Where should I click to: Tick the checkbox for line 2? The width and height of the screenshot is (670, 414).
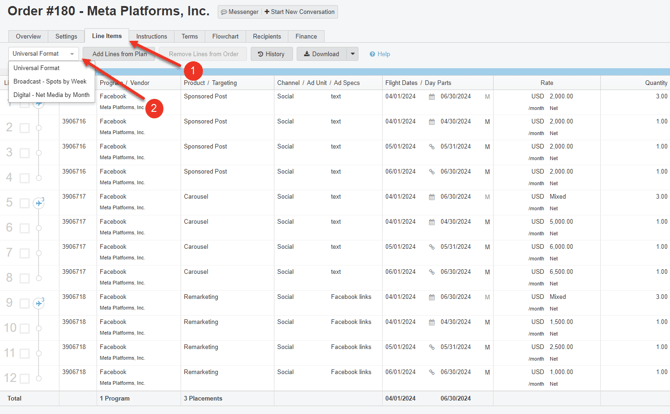(x=25, y=128)
